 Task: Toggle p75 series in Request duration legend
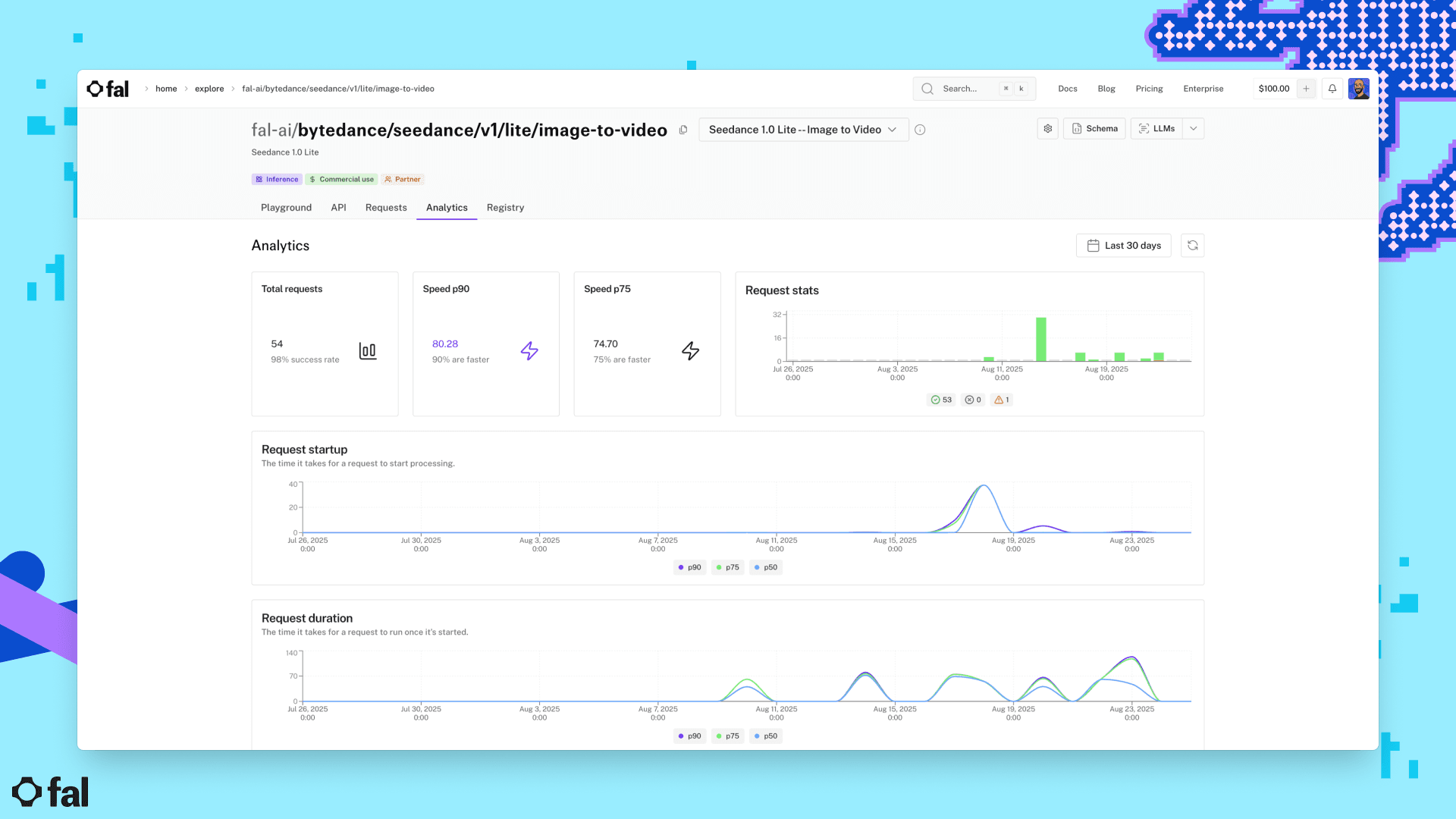tap(727, 736)
